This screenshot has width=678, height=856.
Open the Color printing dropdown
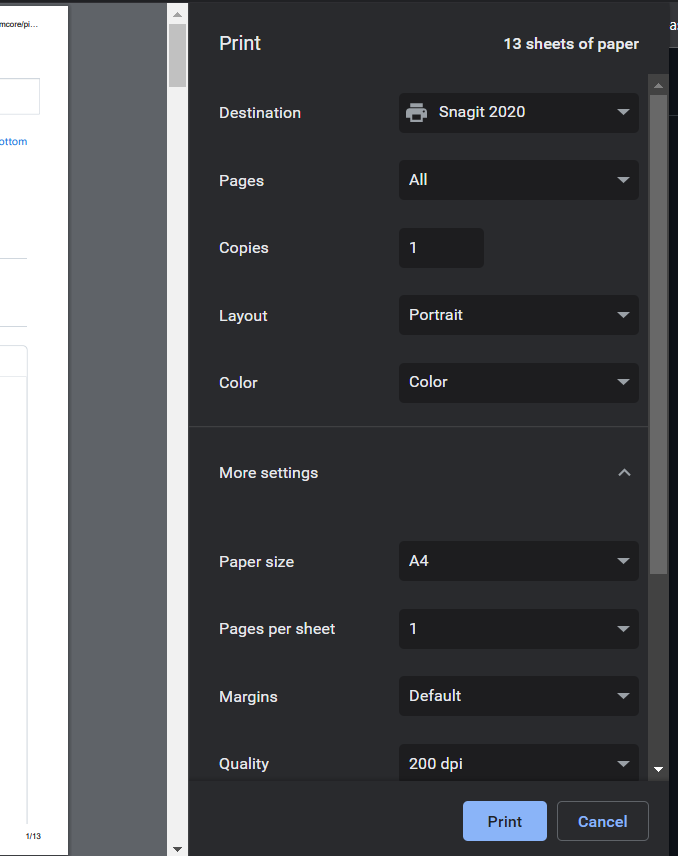click(x=518, y=383)
